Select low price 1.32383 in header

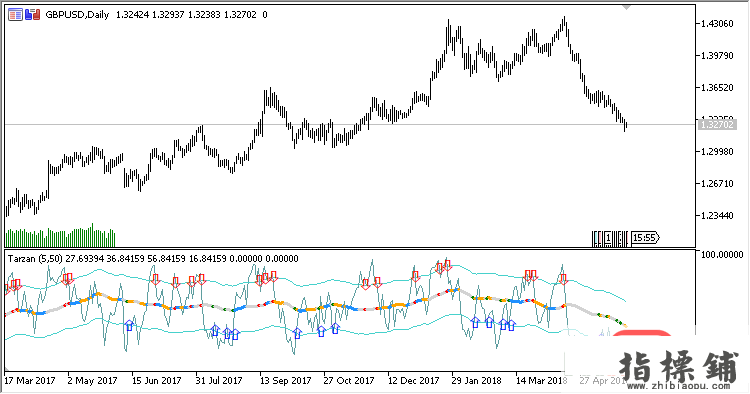pyautogui.click(x=204, y=15)
